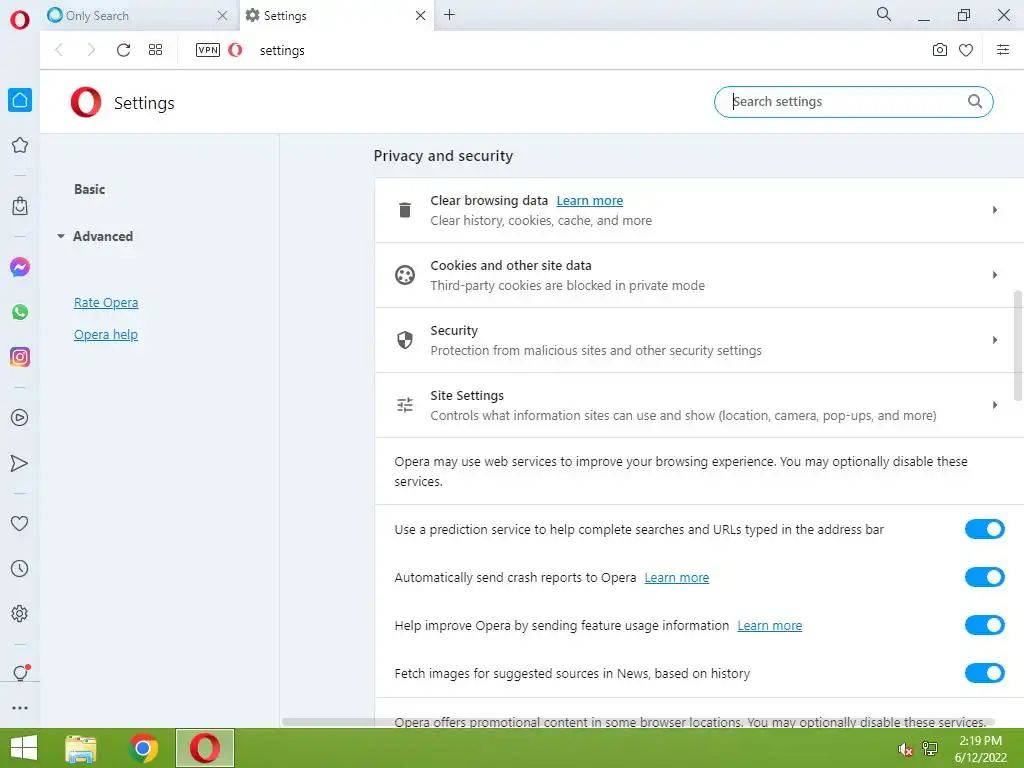Open the Opera main menu logo

pyautogui.click(x=20, y=20)
